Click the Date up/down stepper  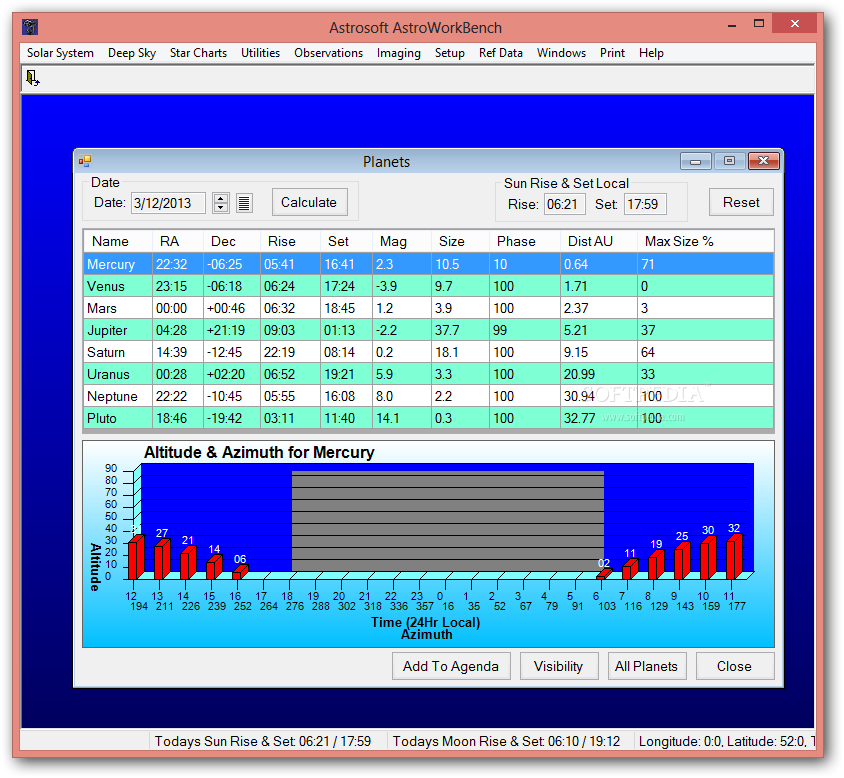[221, 203]
